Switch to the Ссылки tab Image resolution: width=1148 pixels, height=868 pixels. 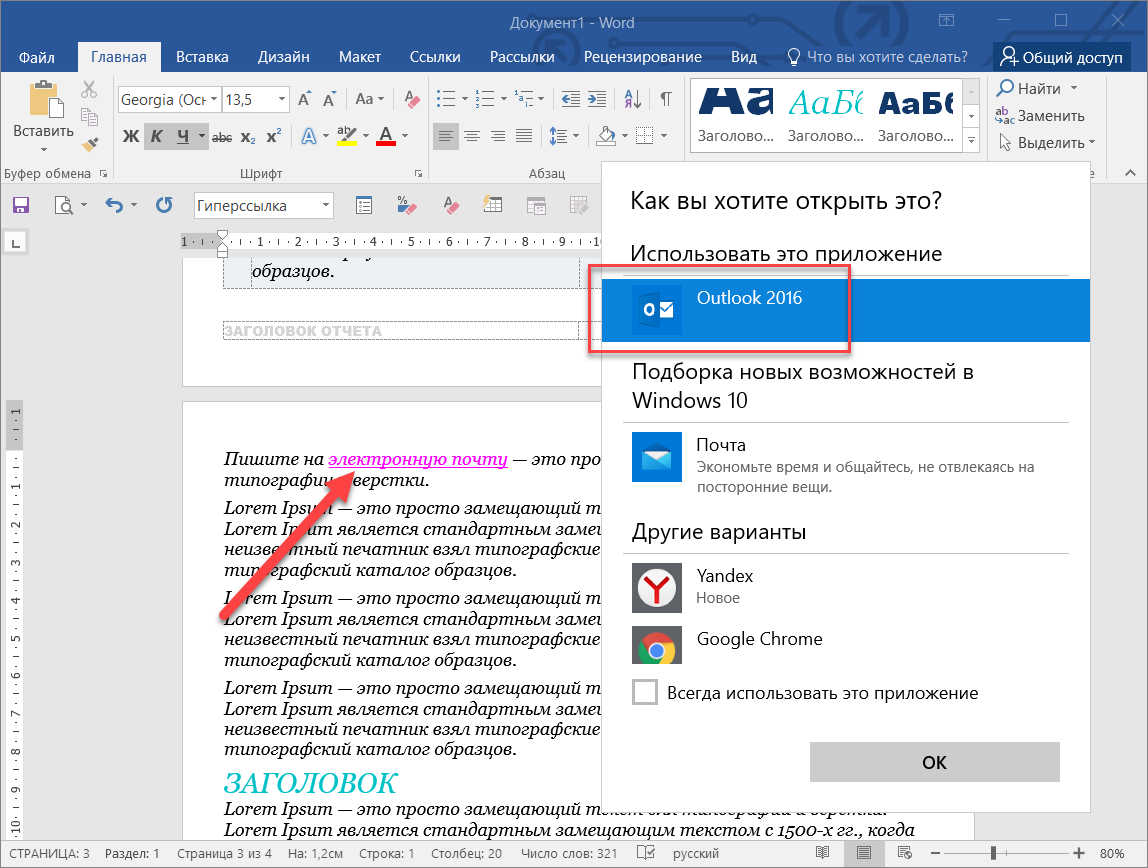coord(435,57)
